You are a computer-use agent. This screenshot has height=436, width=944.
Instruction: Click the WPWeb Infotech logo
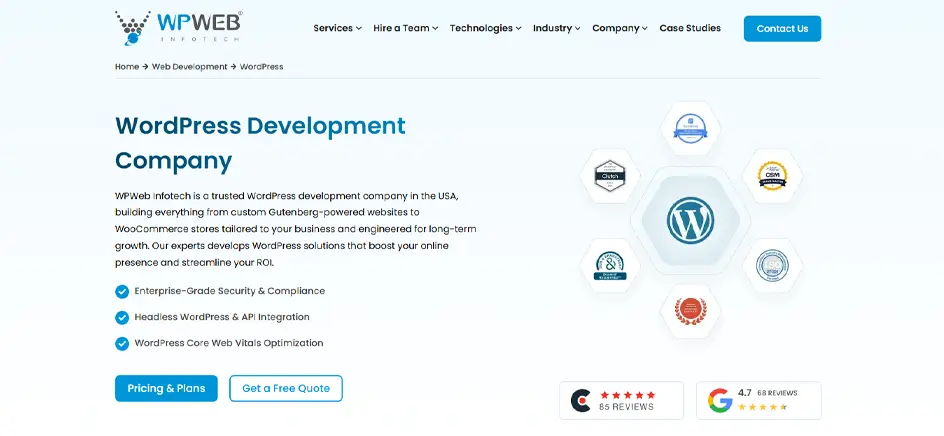click(x=178, y=27)
